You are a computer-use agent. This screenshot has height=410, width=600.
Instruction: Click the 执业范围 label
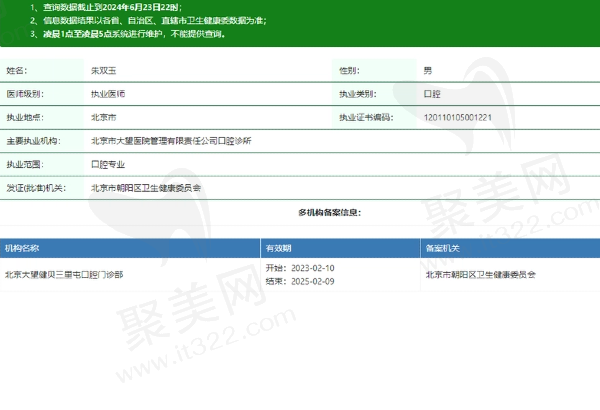coord(25,165)
